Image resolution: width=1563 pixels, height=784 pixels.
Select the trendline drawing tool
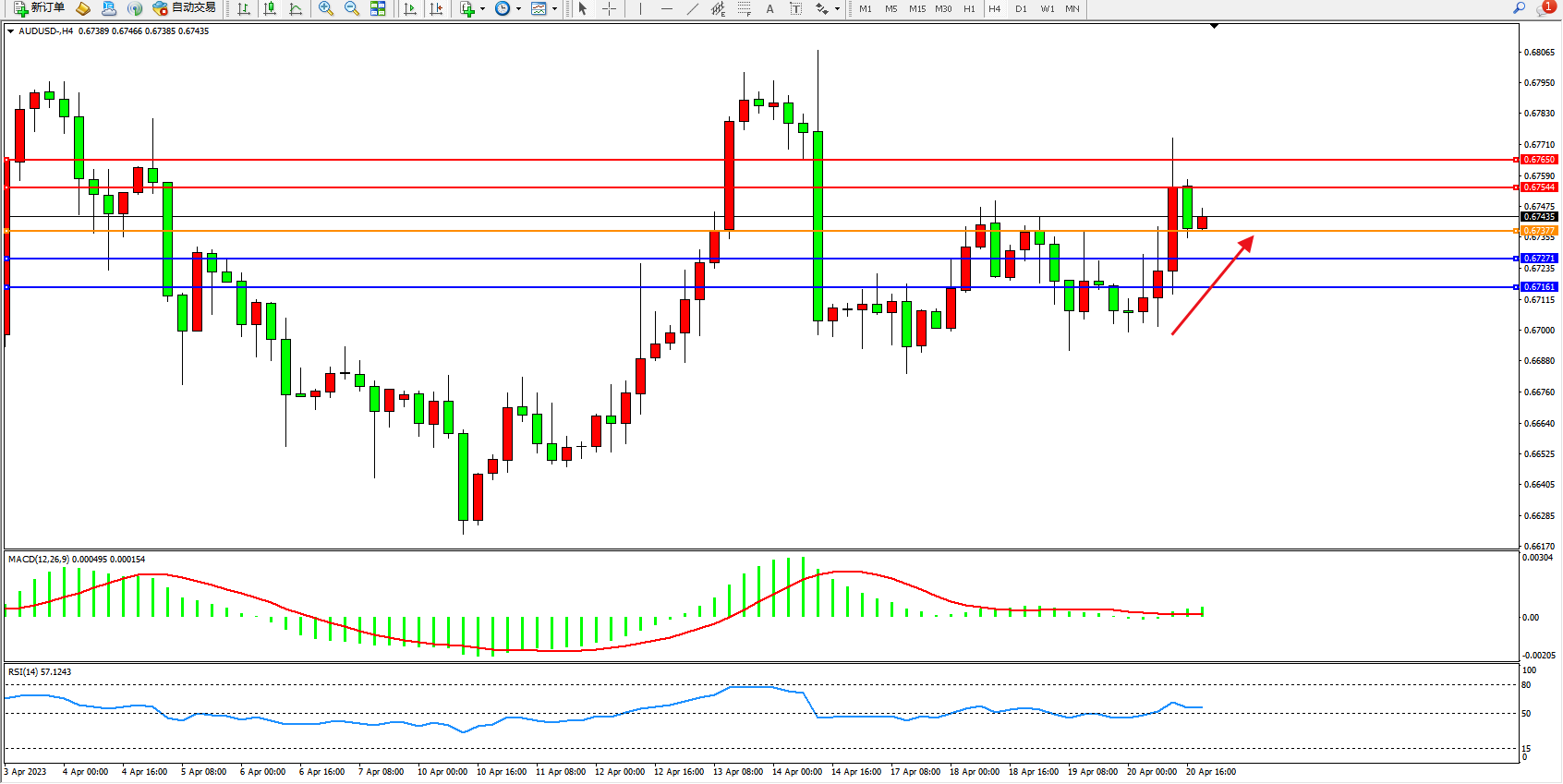coord(693,8)
